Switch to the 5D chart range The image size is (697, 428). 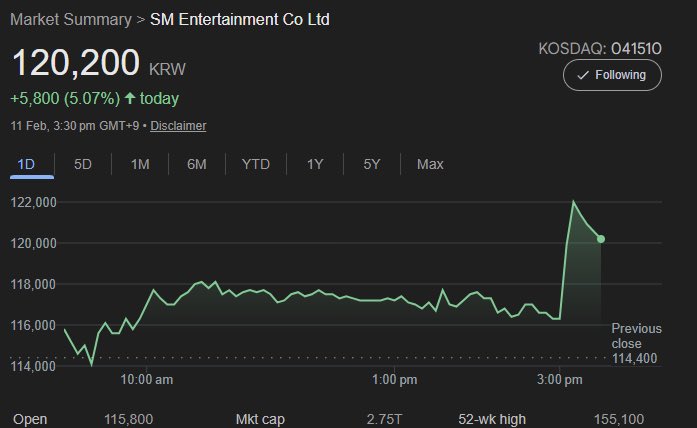click(x=83, y=164)
